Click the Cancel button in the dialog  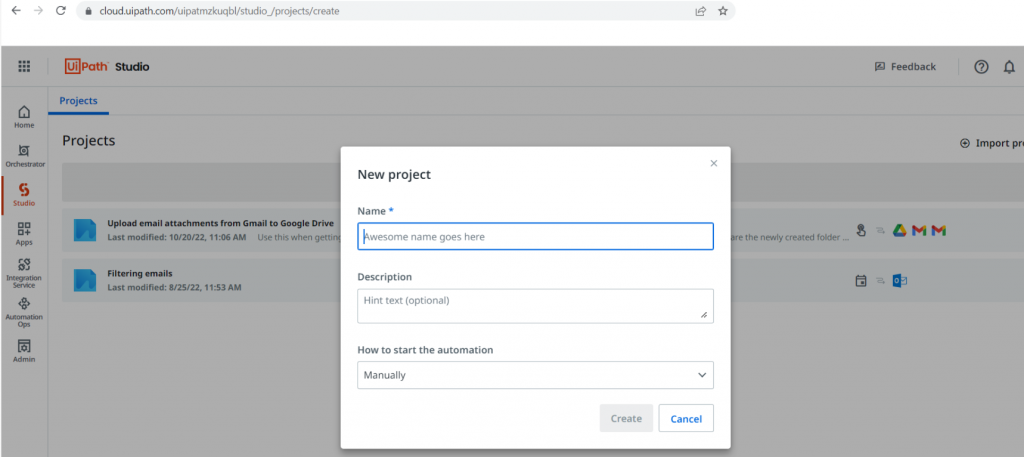click(x=686, y=418)
